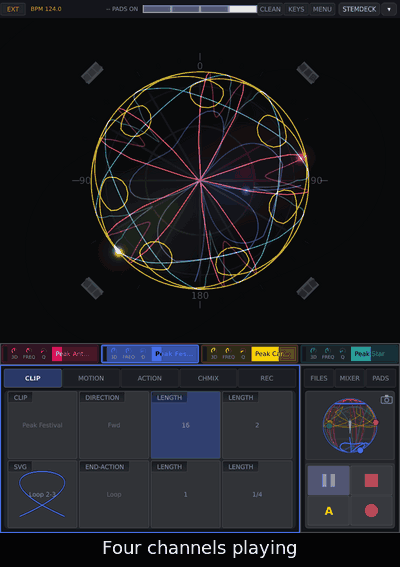400x567 pixels.
Task: Click the rear-left speaker icon
Action: coord(92,288)
